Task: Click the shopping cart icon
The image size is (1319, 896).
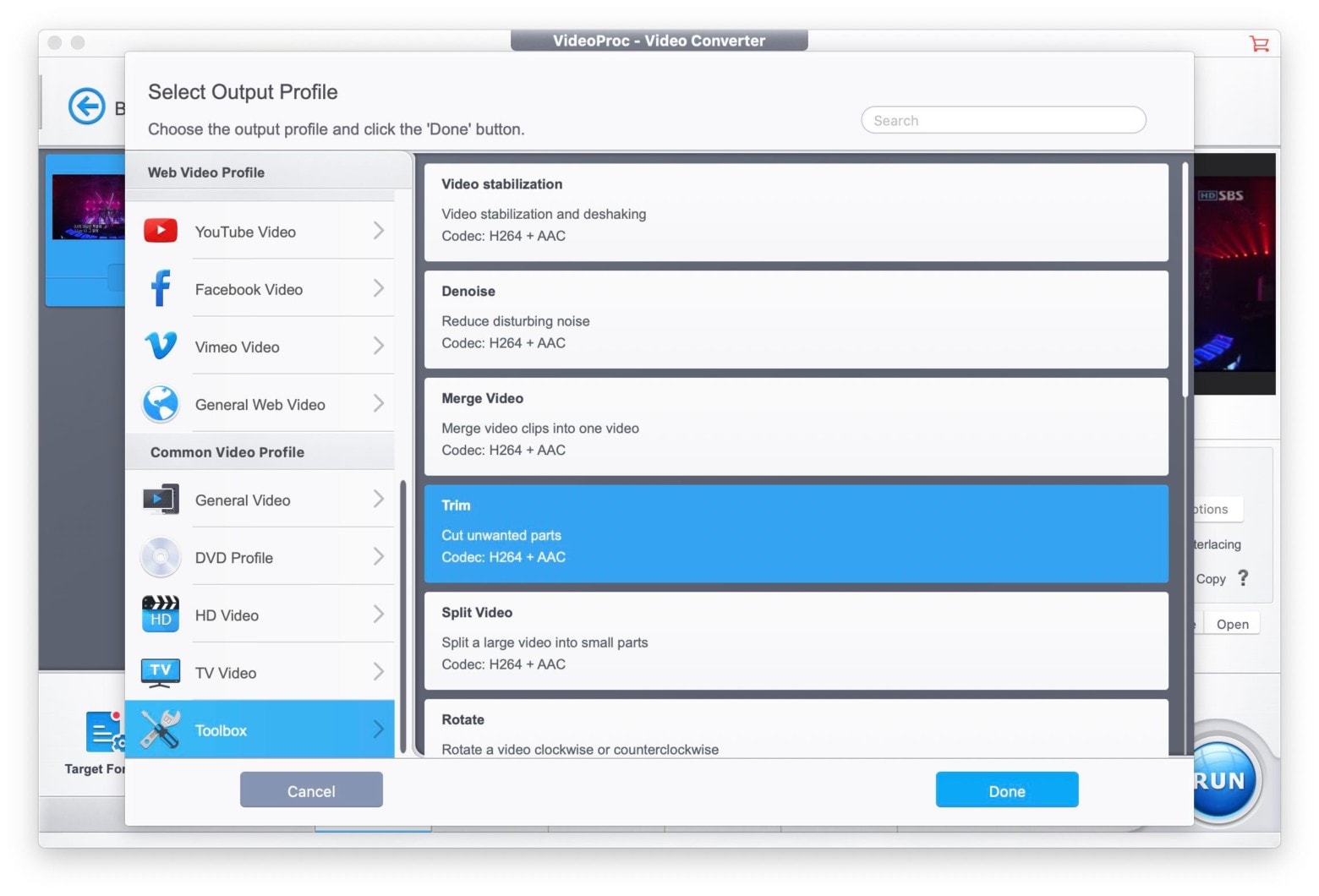Action: (1259, 44)
